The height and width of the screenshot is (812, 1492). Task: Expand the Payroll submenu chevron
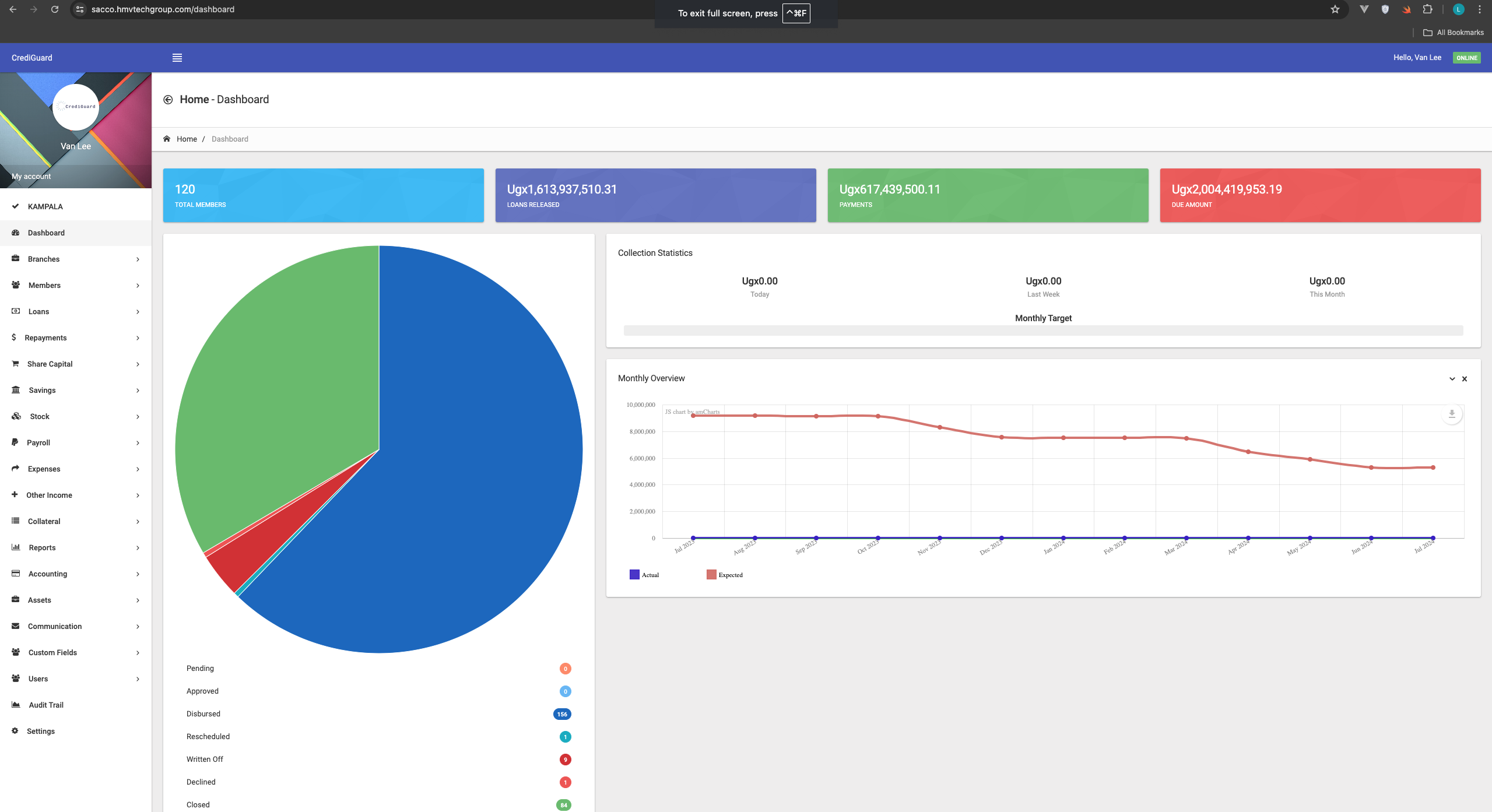pyautogui.click(x=138, y=443)
